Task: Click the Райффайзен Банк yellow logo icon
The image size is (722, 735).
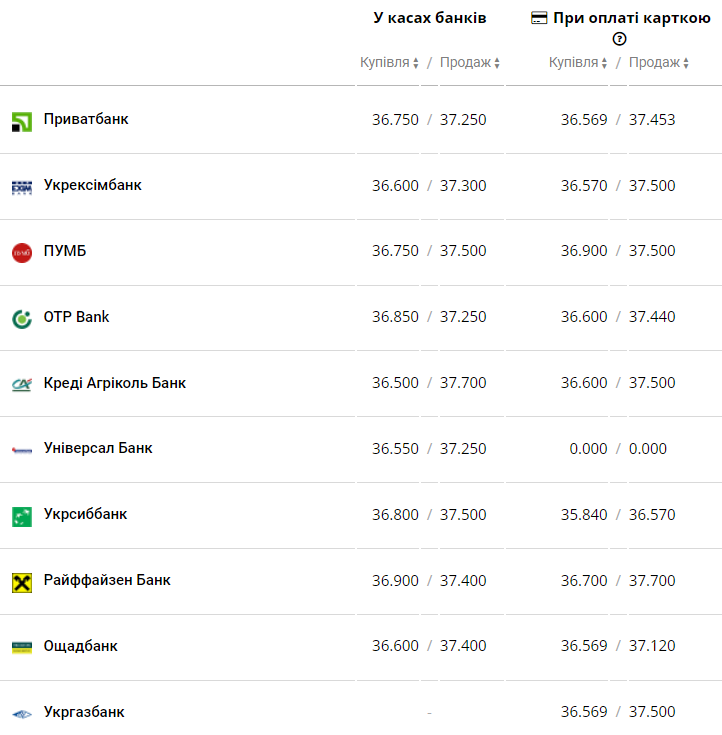Action: tap(22, 583)
